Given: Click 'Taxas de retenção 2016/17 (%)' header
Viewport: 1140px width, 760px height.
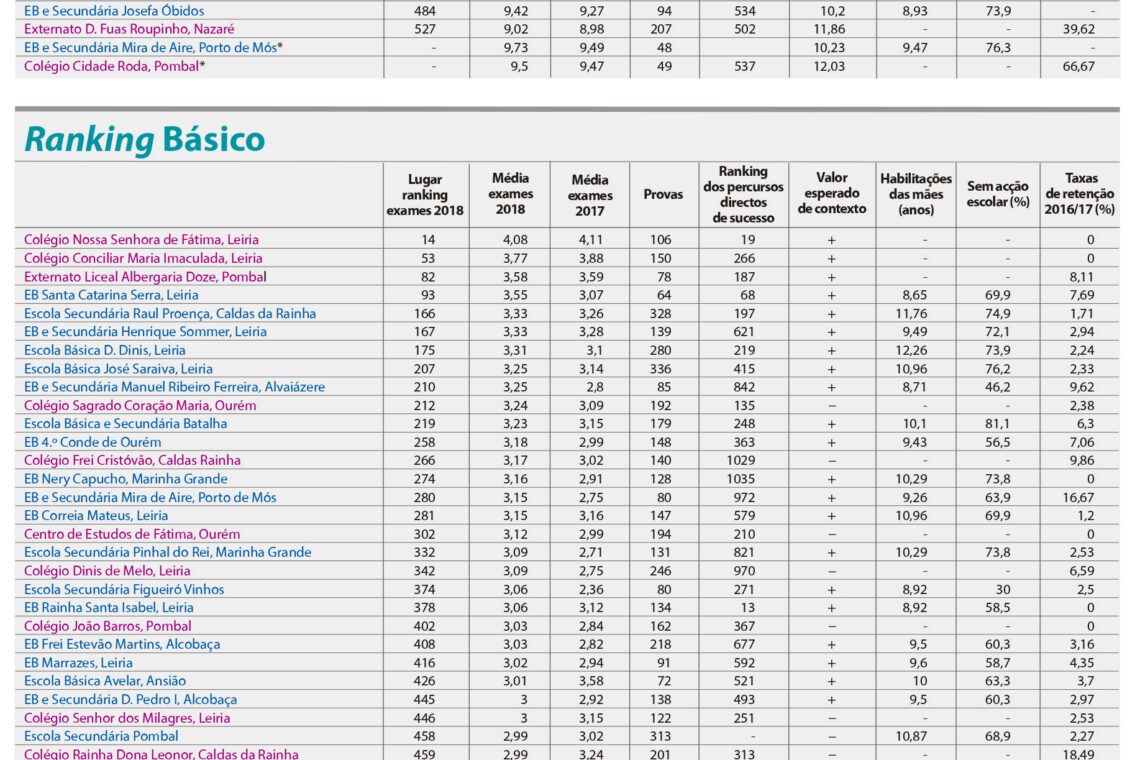Looking at the screenshot, I should click(x=1080, y=193).
